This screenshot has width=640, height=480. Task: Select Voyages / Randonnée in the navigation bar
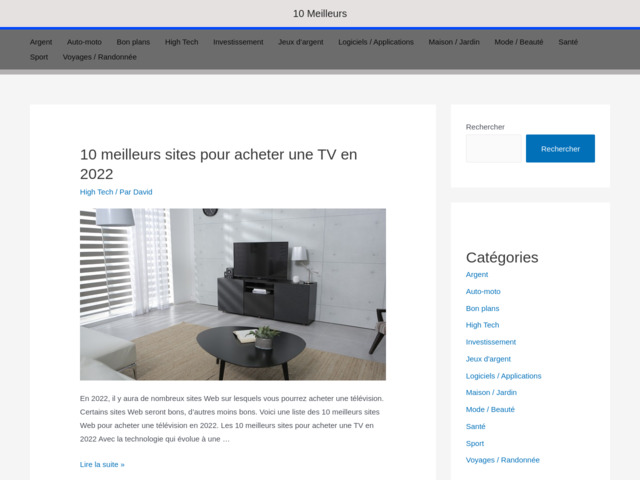tap(100, 57)
